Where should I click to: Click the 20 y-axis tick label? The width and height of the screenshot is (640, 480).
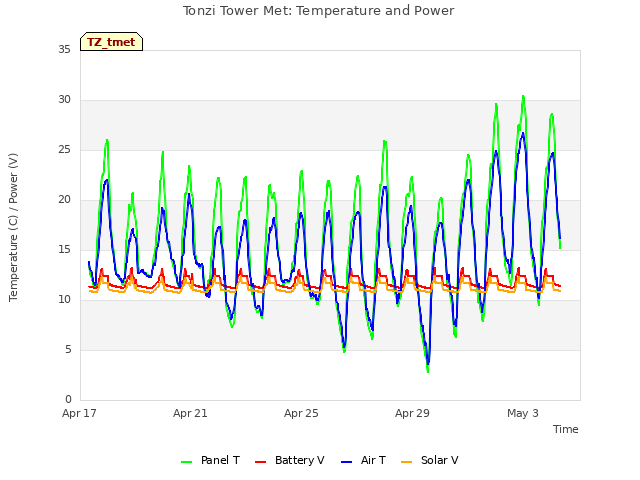coord(64,200)
